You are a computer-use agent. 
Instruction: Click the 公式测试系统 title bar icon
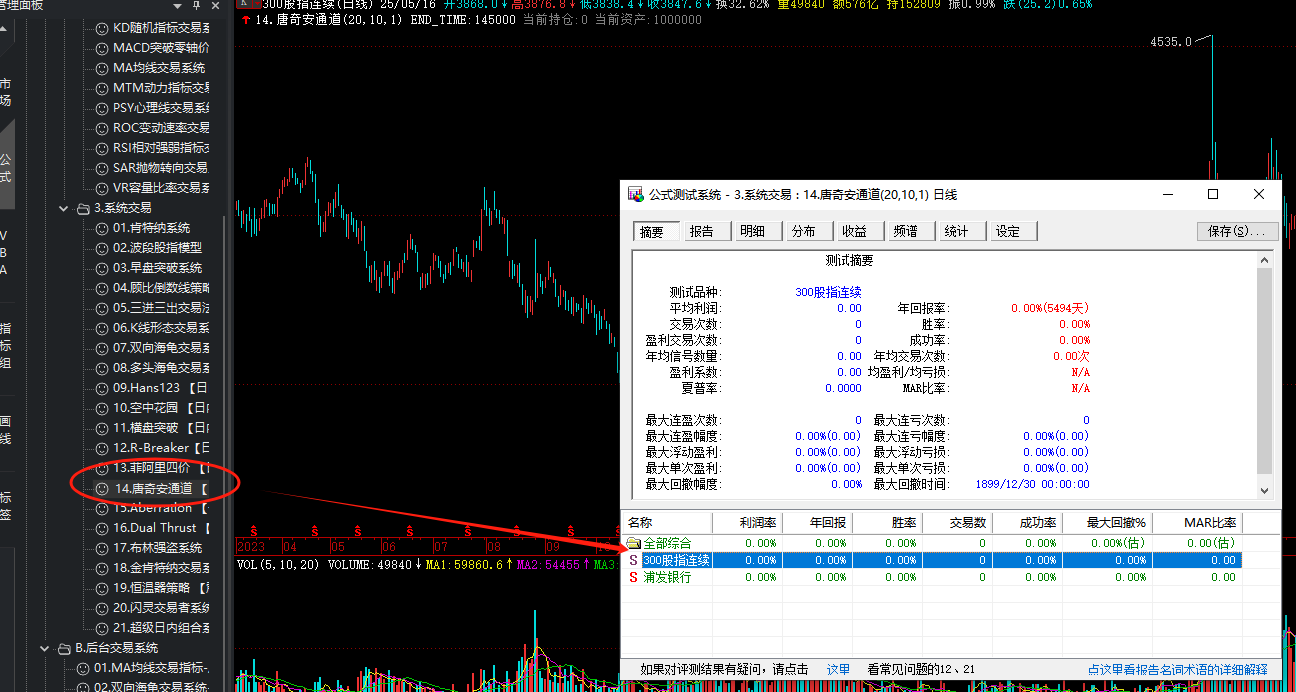point(636,194)
